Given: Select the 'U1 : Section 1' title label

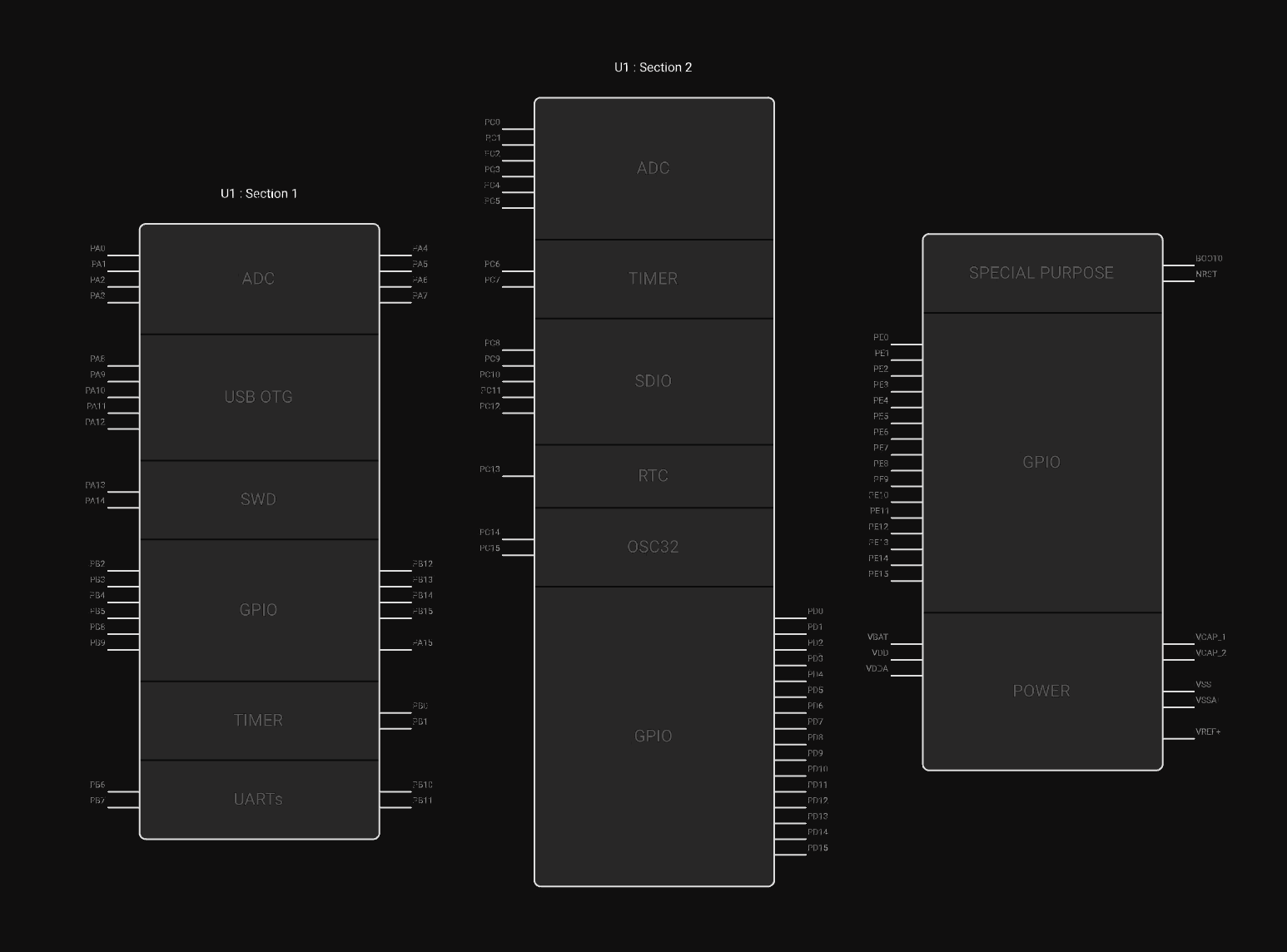Looking at the screenshot, I should (x=259, y=194).
